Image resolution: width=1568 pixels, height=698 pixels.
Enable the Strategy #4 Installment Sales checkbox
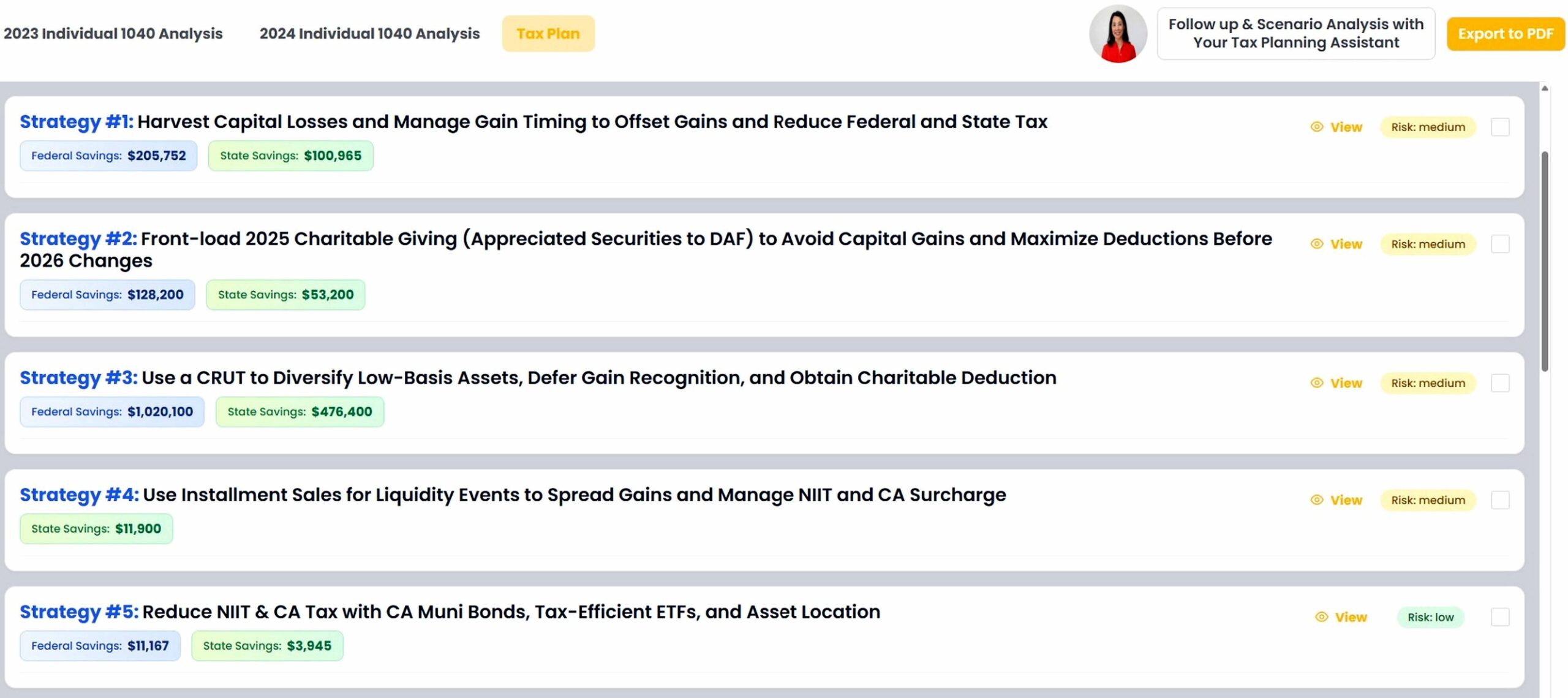click(1500, 500)
